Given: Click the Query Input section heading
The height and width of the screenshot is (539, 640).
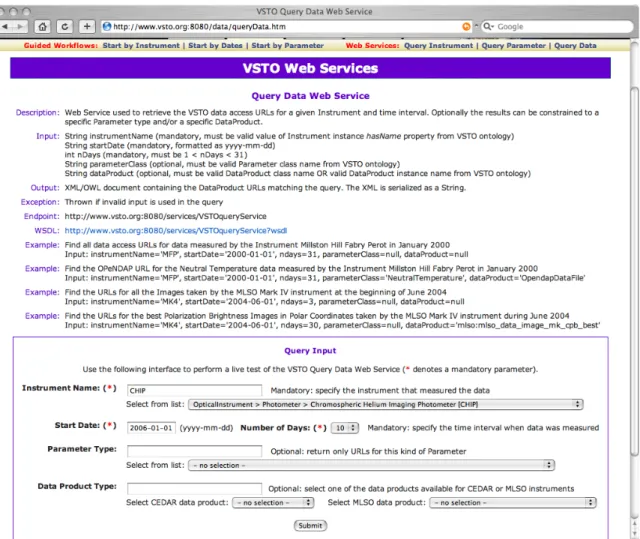Looking at the screenshot, I should click(x=310, y=351).
